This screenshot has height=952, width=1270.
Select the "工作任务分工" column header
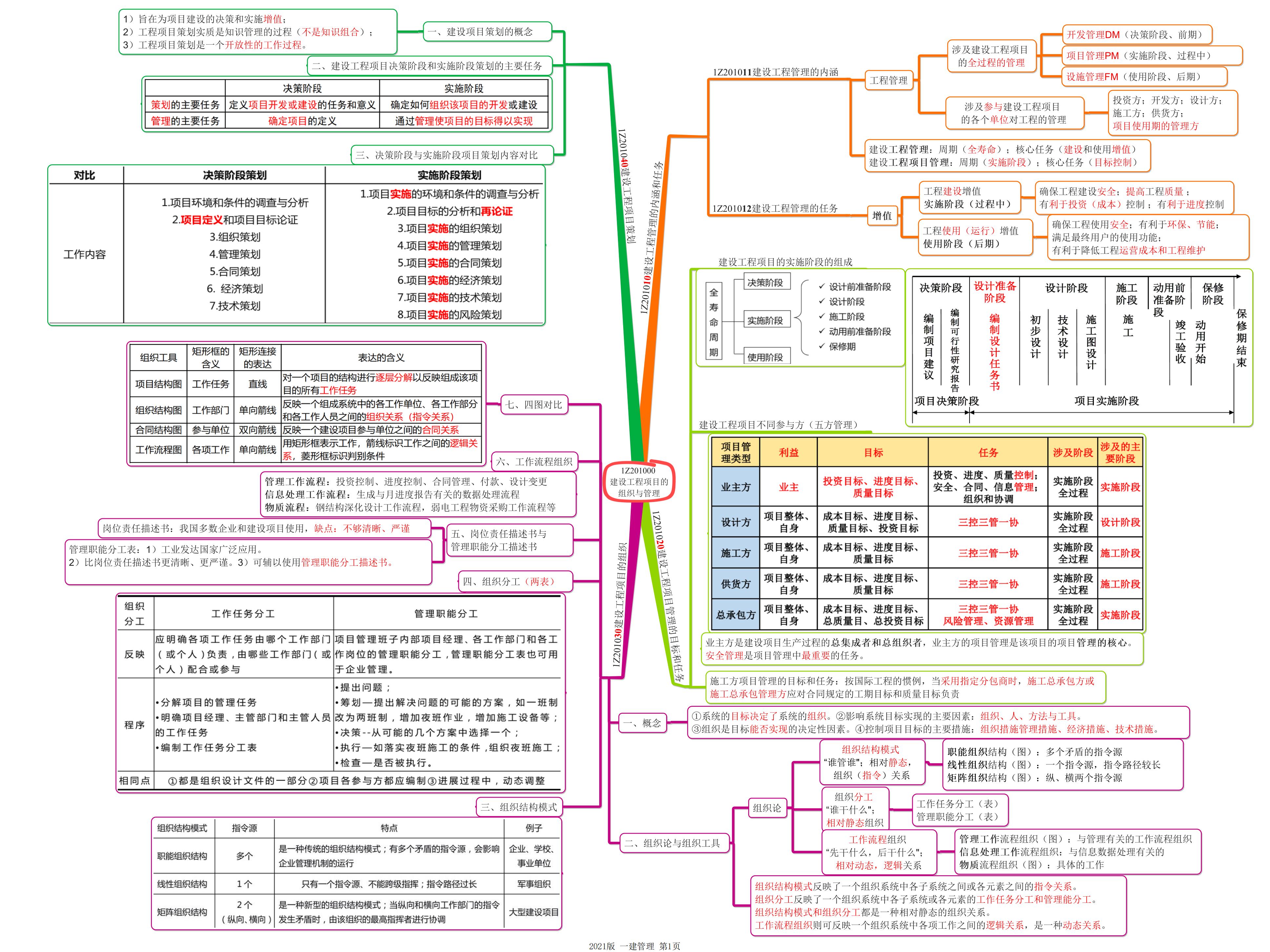pyautogui.click(x=243, y=613)
